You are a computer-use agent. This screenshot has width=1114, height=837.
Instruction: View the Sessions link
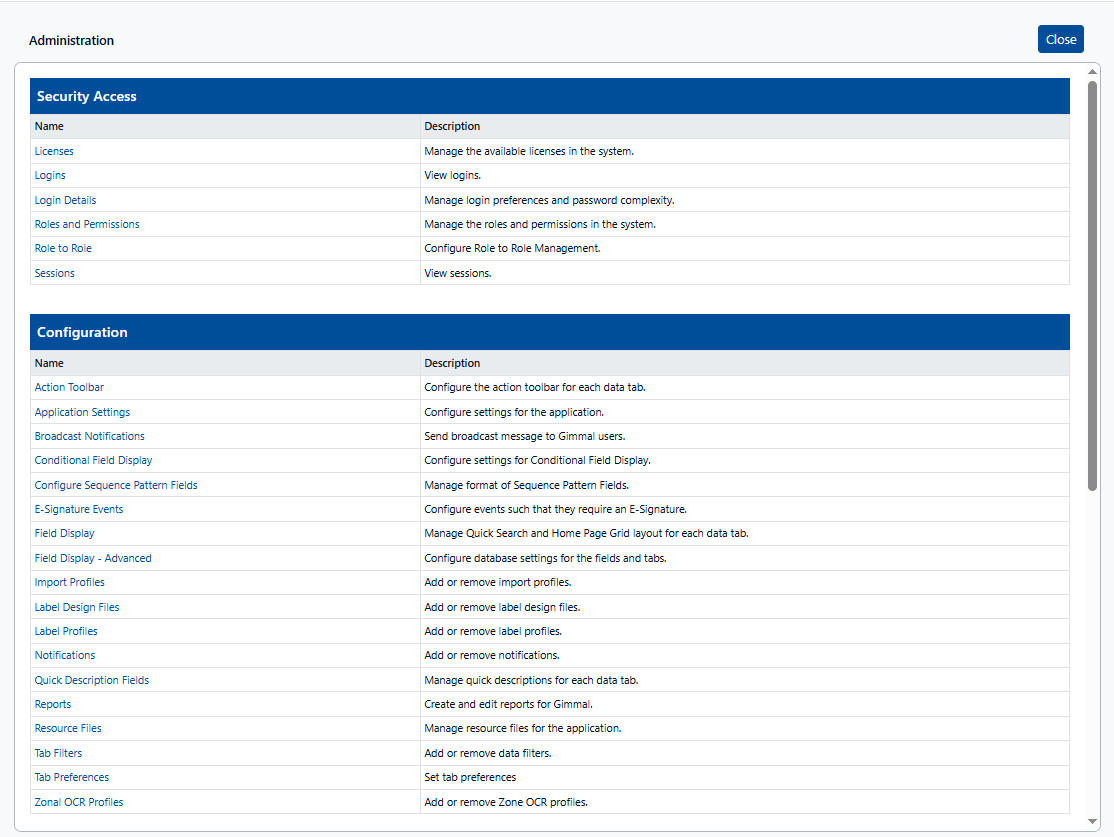tap(55, 273)
